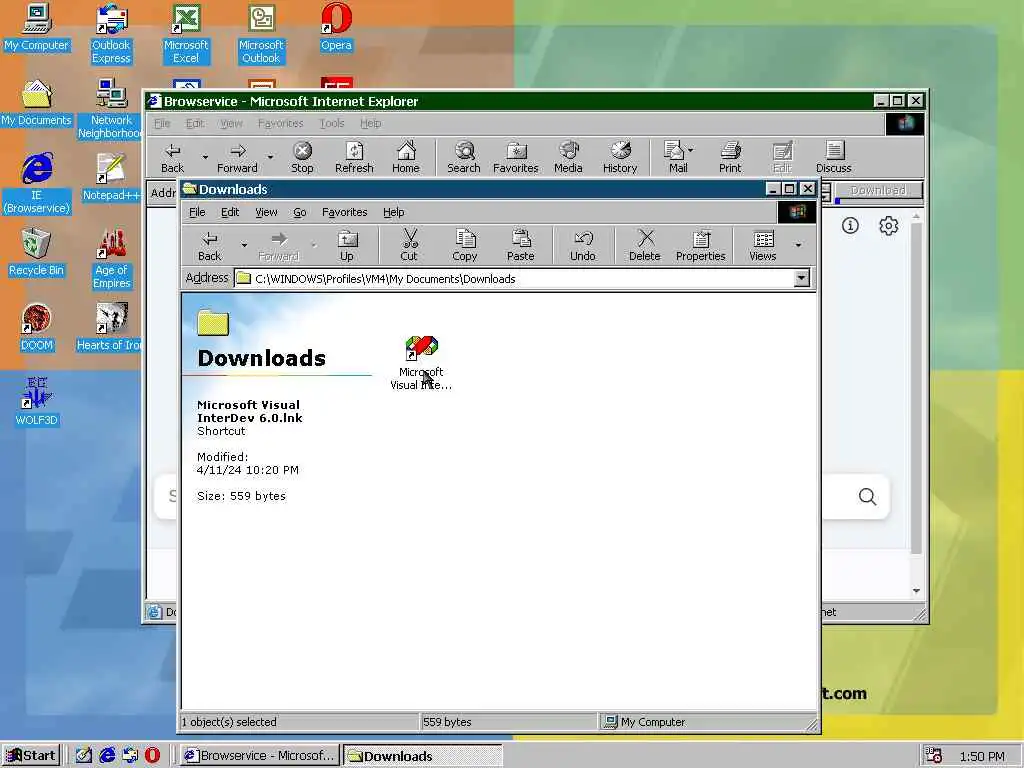This screenshot has width=1024, height=768.
Task: Expand Back history arrow in Downloads window
Action: 244,246
